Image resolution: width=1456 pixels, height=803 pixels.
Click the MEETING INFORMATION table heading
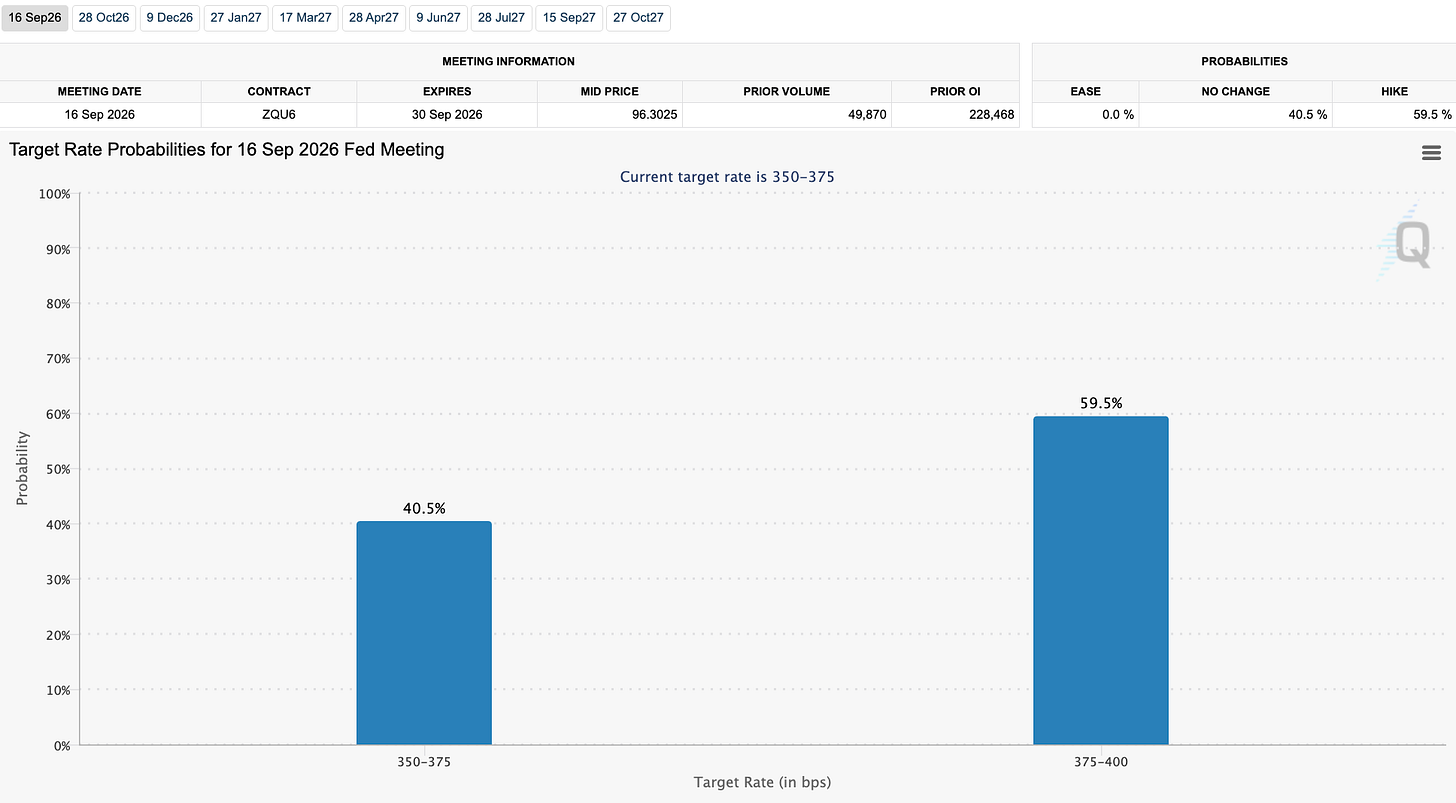click(509, 61)
